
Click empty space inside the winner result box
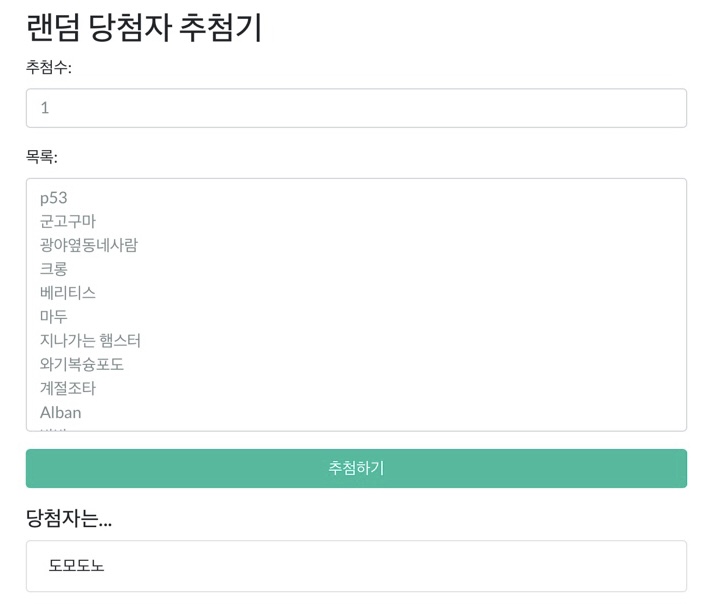(400, 566)
